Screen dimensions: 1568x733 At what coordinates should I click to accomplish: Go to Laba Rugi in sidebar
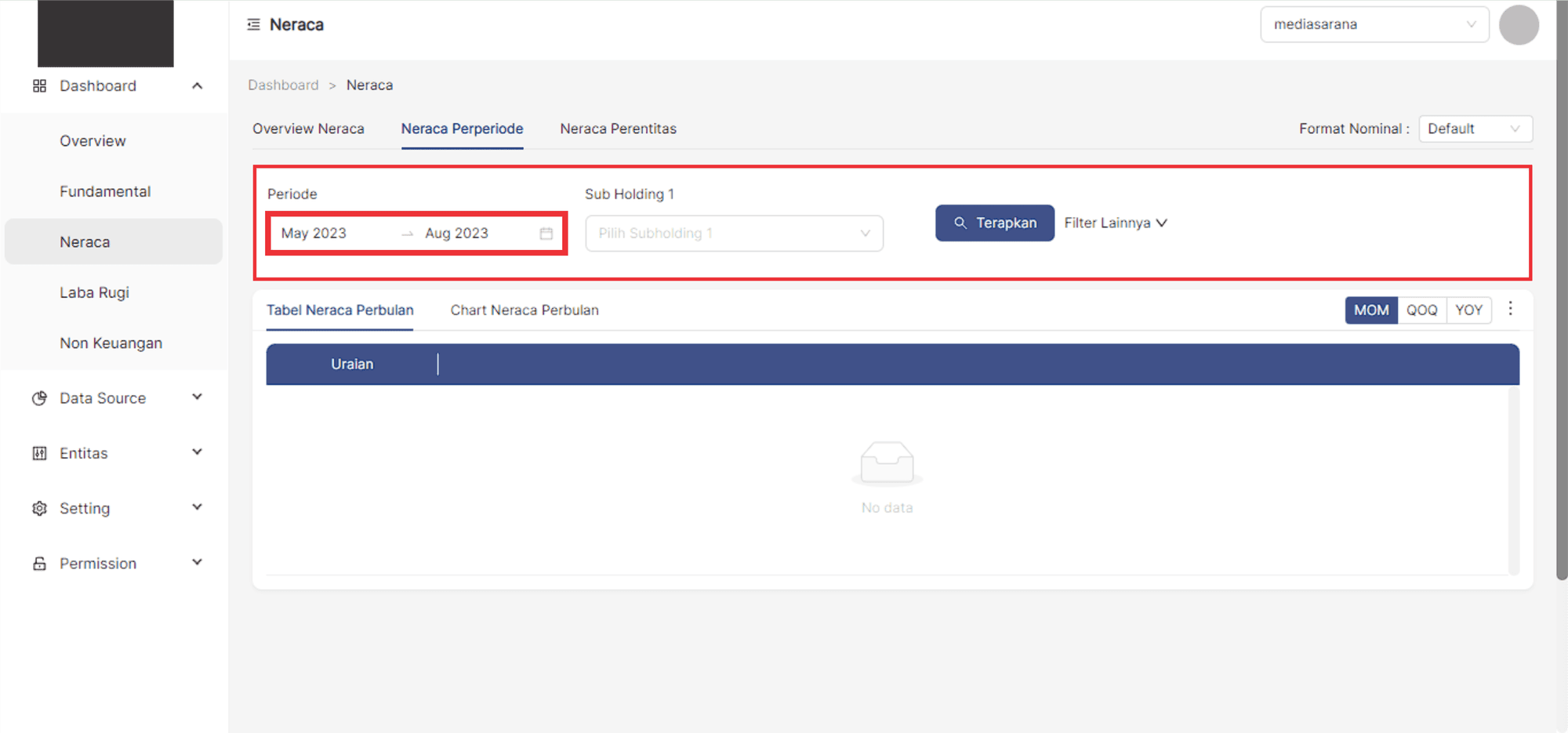[x=94, y=293]
